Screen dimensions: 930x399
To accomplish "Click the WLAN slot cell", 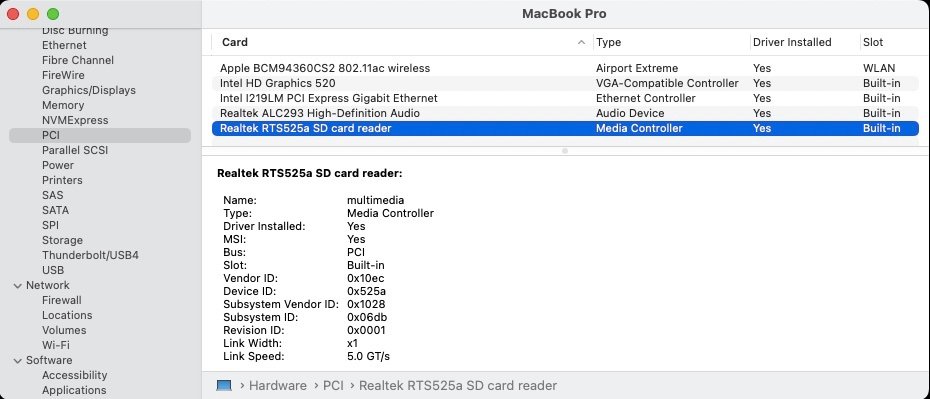I will coord(879,68).
